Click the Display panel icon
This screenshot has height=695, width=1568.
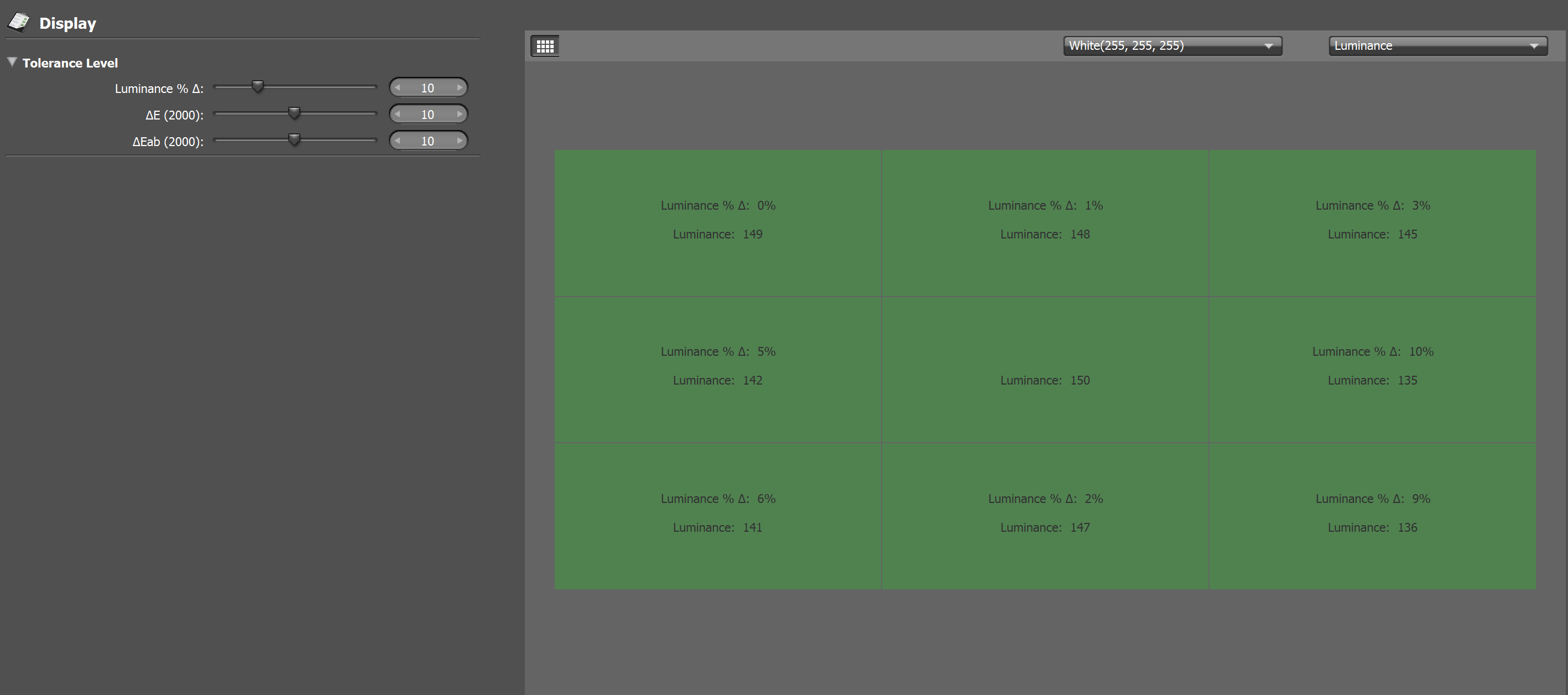coord(18,23)
